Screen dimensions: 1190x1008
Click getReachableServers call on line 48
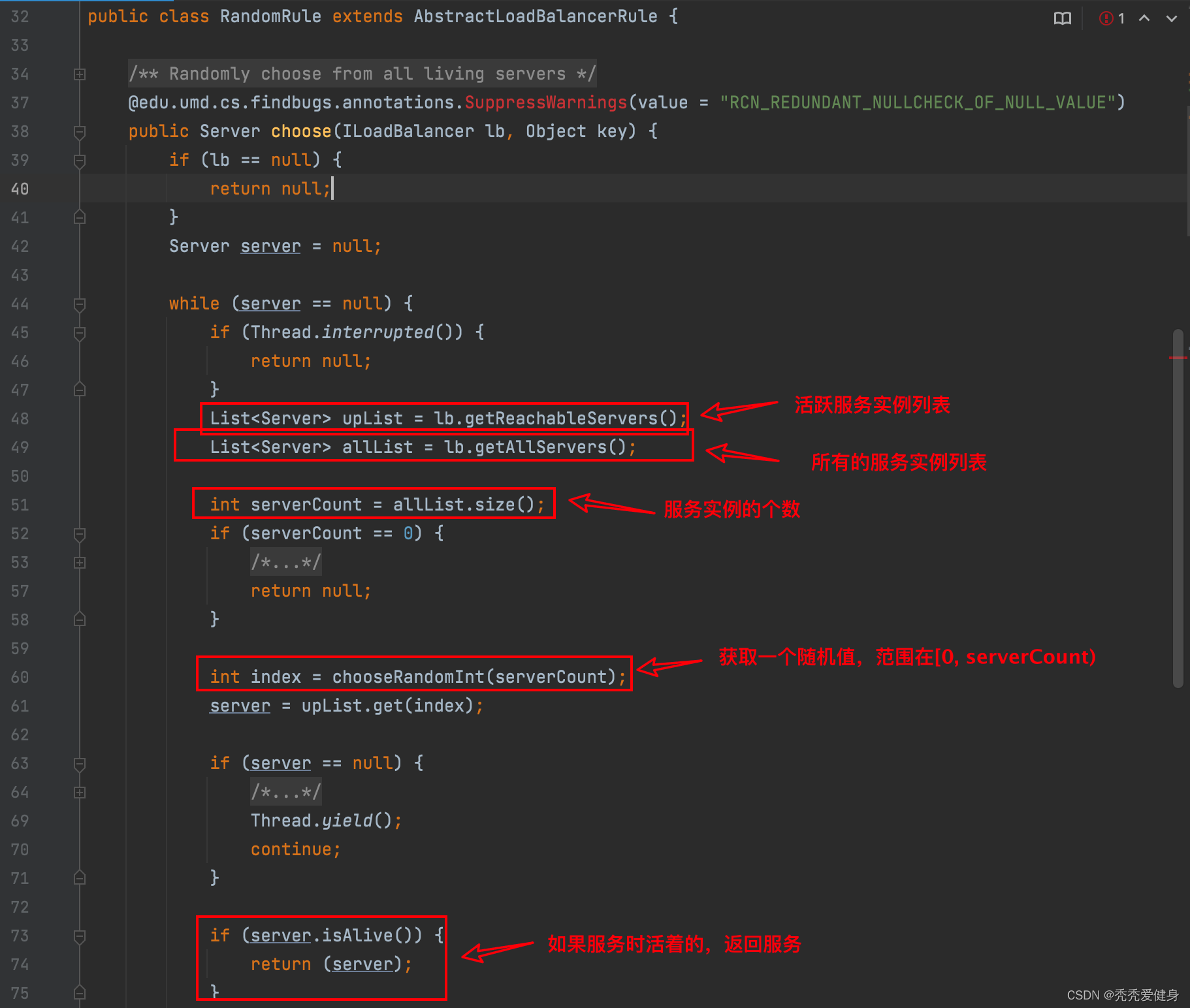[561, 418]
